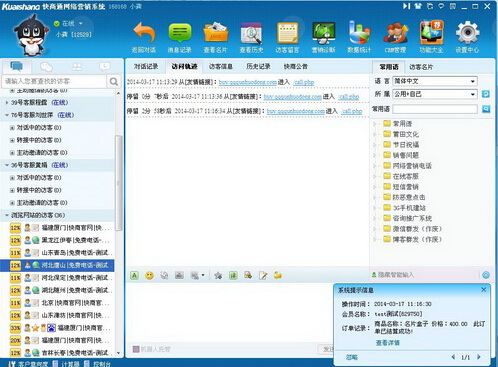498x367 pixels.
Task: Collapse the 76号客服 tree group
Action: (7, 115)
